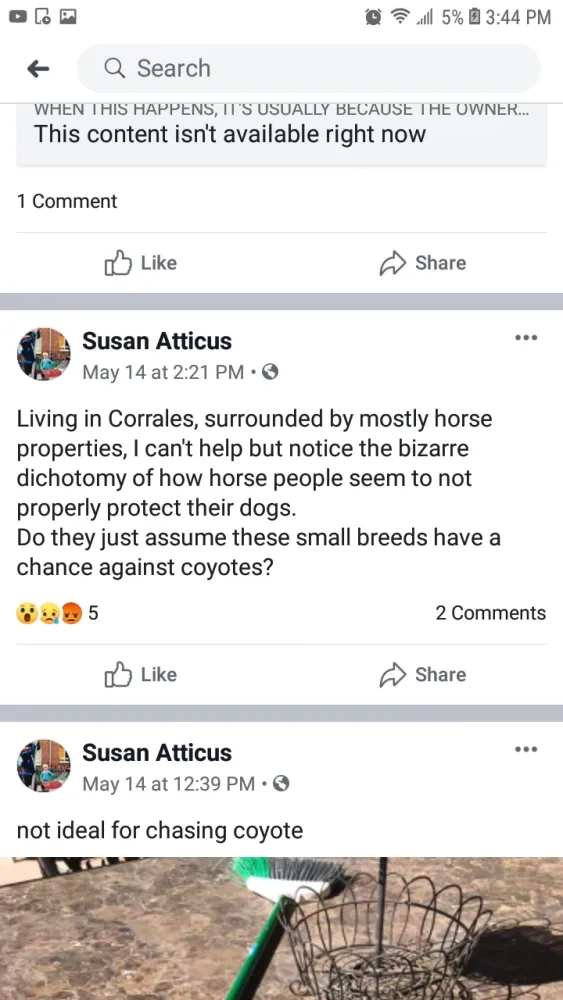Viewport: 563px width, 1000px height.
Task: Open reaction emojis count showing 5
Action: 57,614
